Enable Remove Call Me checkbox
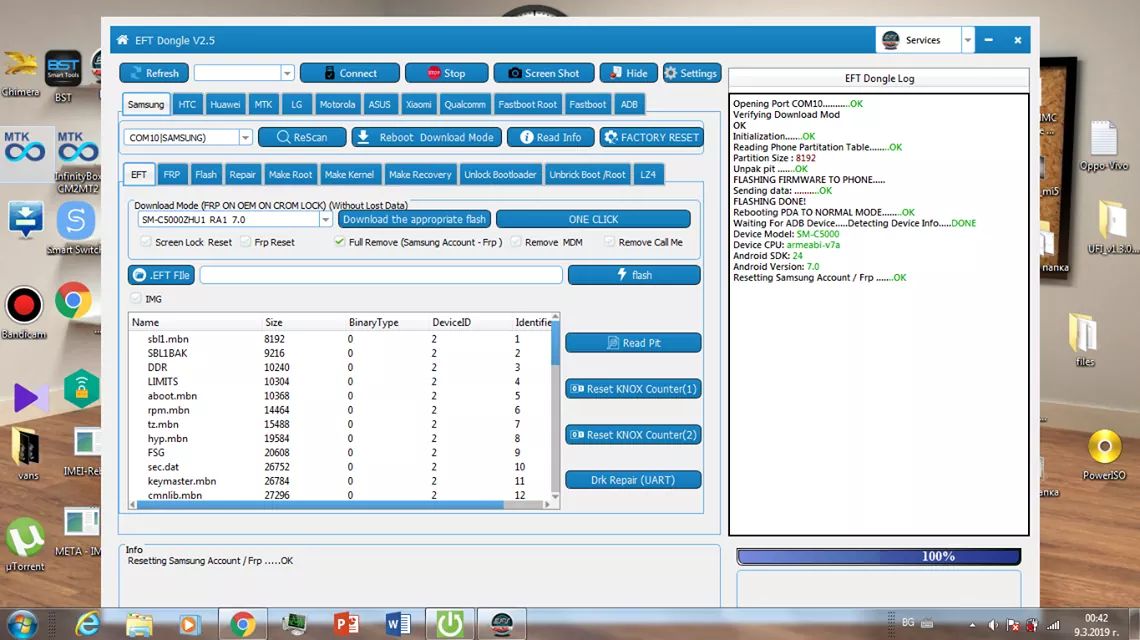1140x640 pixels. pos(609,241)
